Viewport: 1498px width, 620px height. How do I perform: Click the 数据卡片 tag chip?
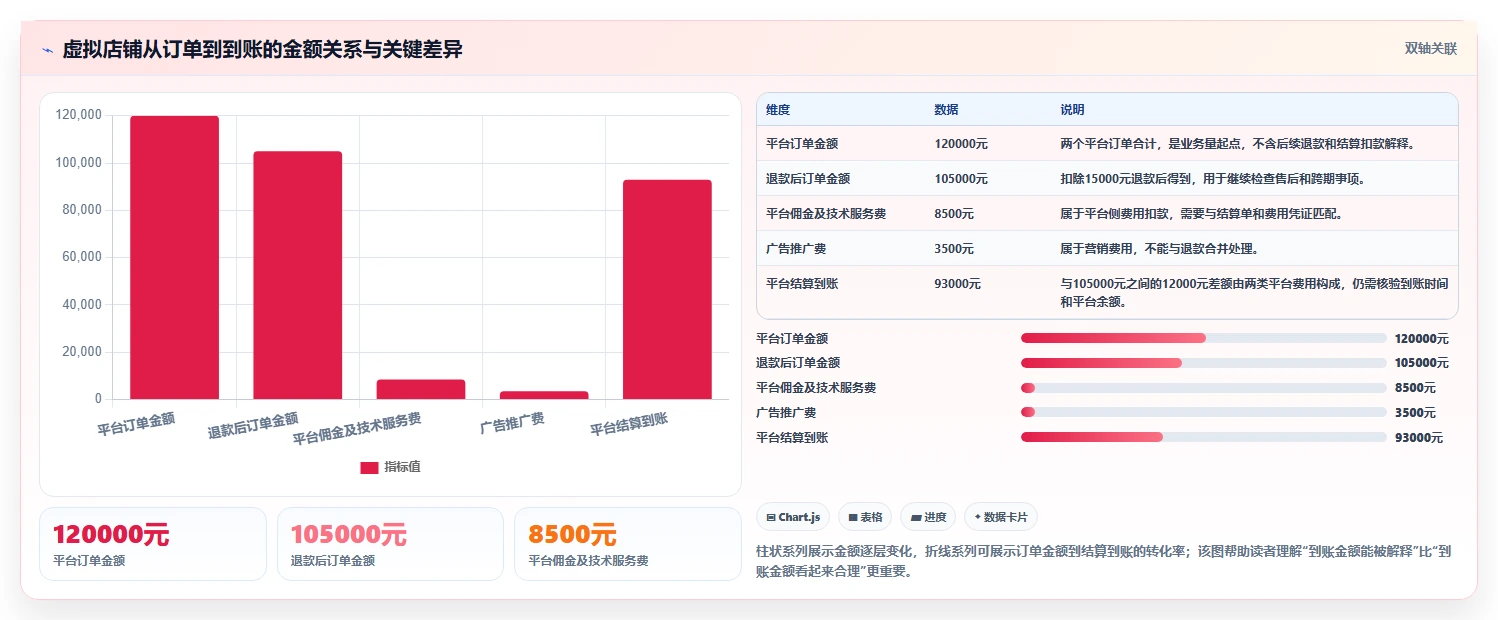pyautogui.click(x=1001, y=517)
